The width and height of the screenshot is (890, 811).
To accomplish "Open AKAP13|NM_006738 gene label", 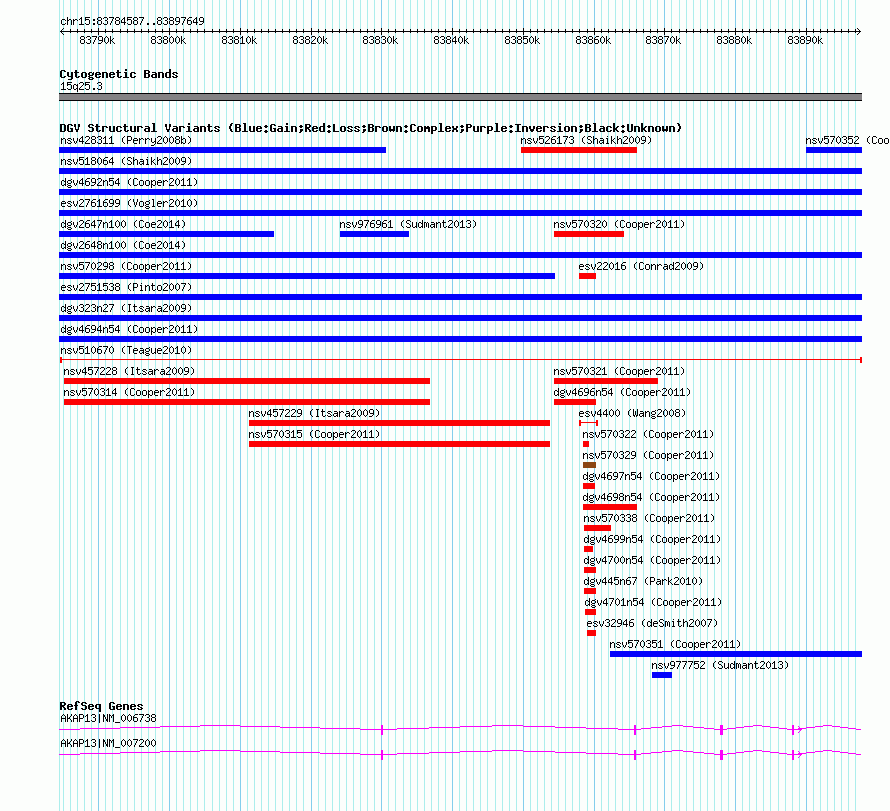I will [108, 718].
